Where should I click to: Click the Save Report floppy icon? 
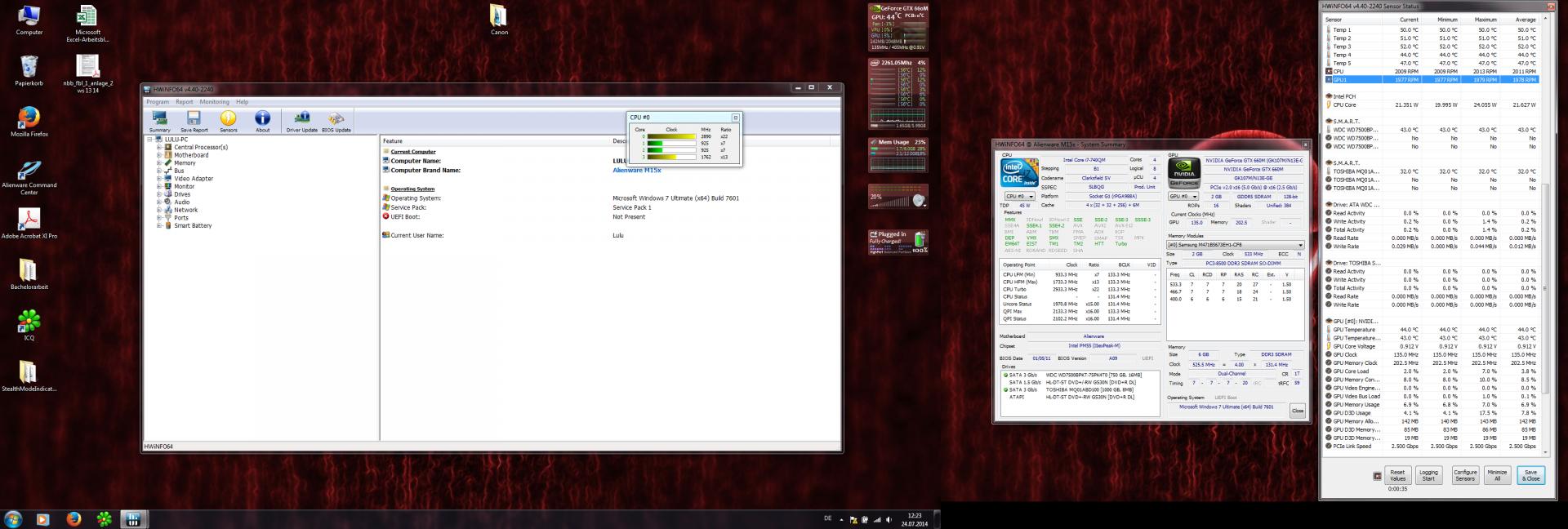point(194,122)
